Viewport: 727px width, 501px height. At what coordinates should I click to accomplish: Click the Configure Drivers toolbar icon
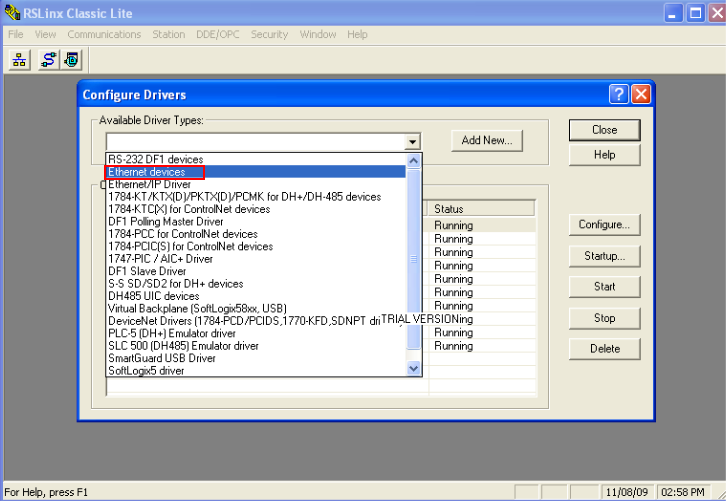coord(48,60)
